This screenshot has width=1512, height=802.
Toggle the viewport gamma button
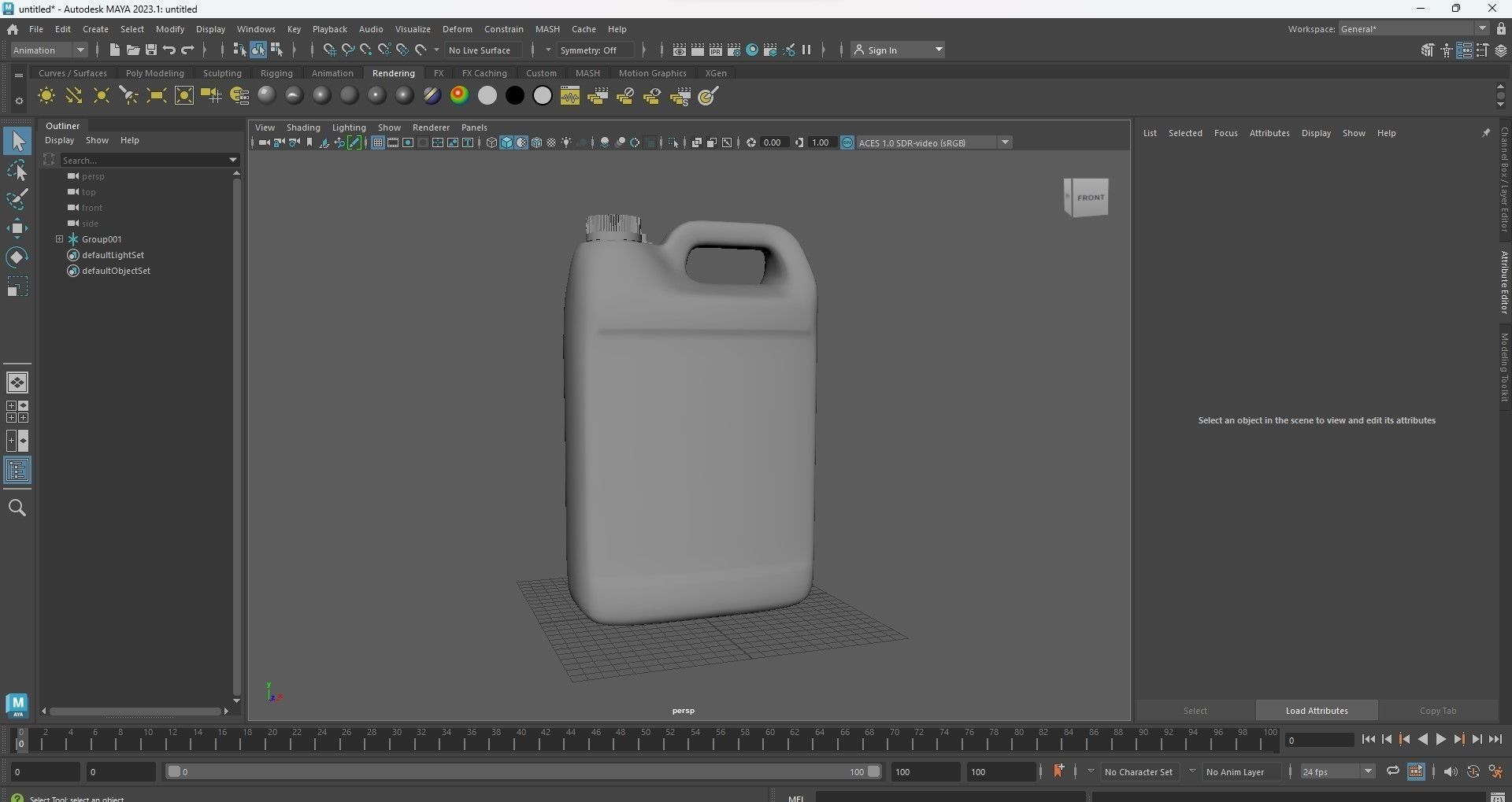799,142
